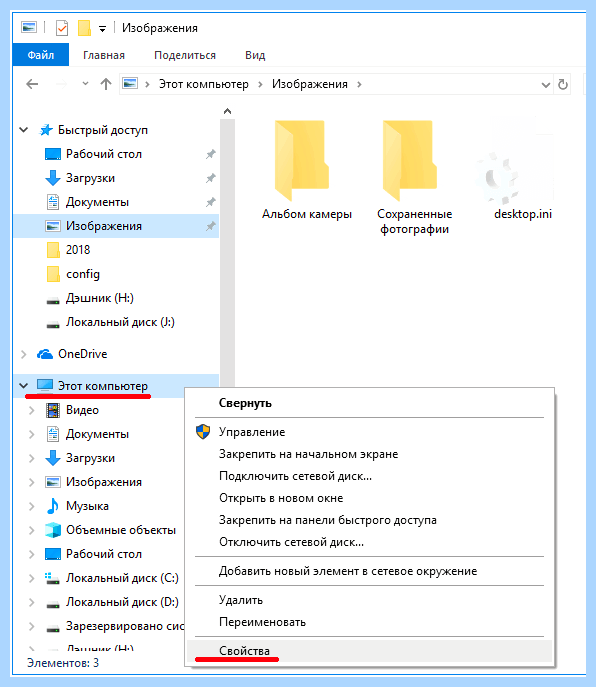This screenshot has height=687, width=596.
Task: Expand the Видео tree node
Action: (32, 410)
